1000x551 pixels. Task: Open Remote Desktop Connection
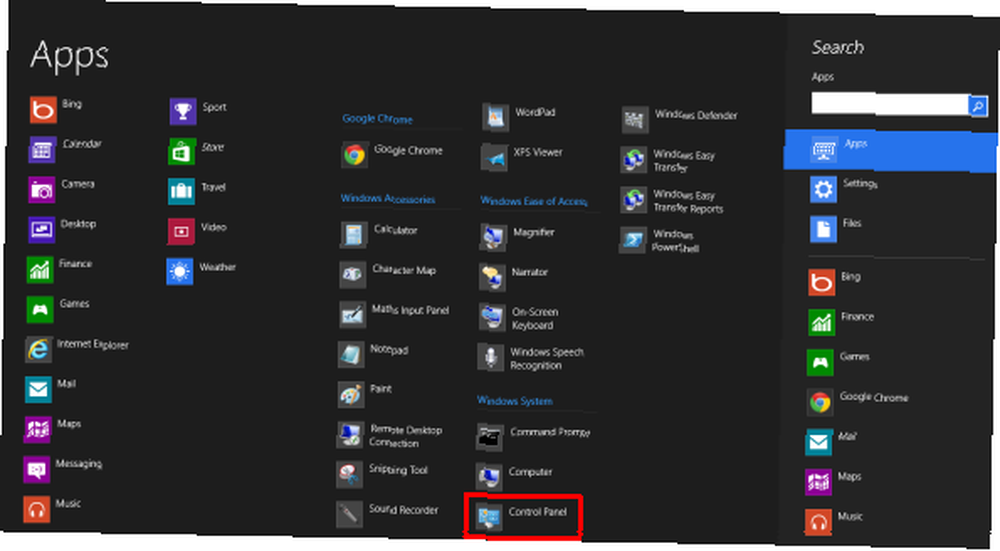pos(390,435)
